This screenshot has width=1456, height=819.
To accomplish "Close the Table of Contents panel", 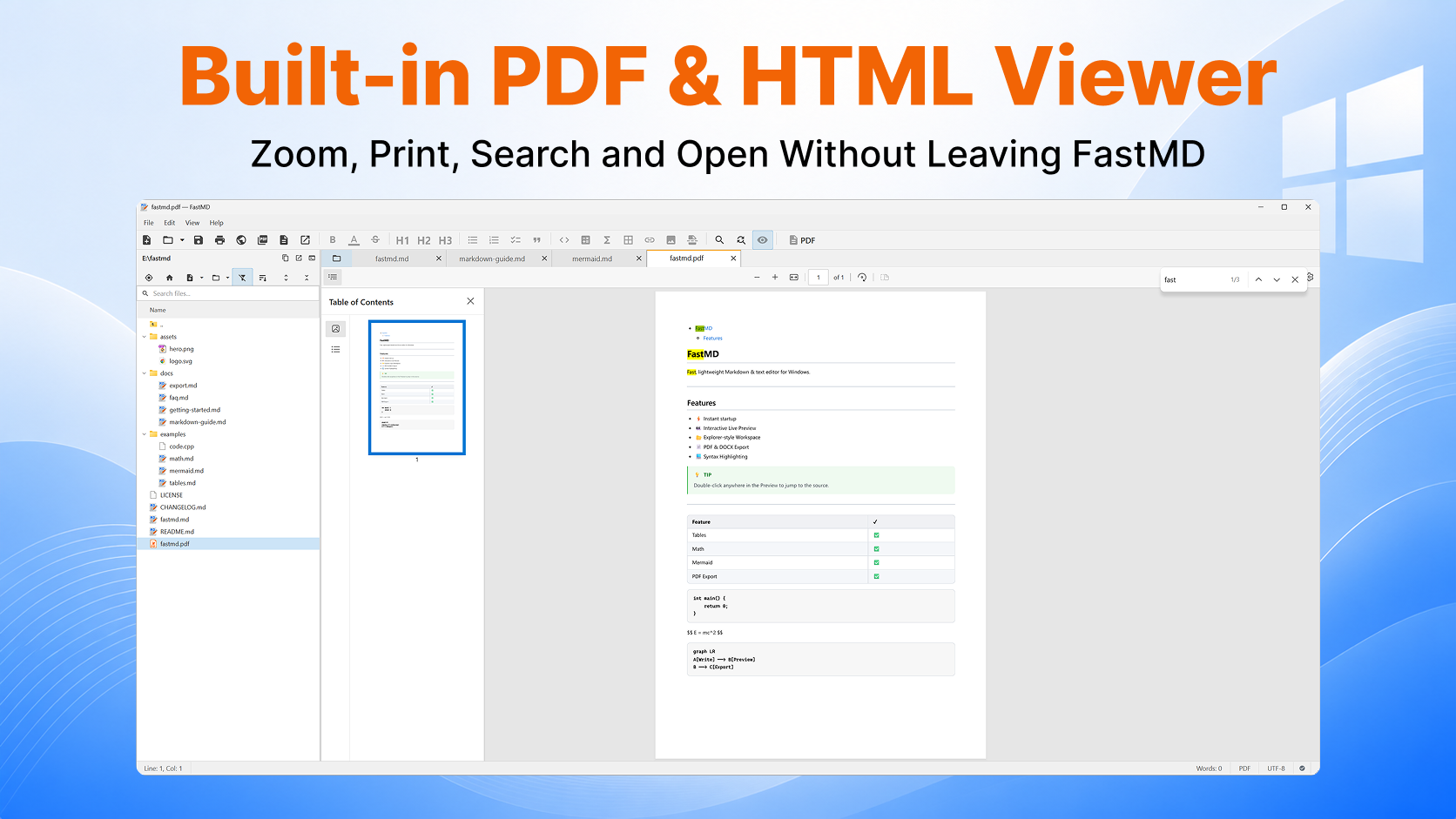I will coord(470,301).
